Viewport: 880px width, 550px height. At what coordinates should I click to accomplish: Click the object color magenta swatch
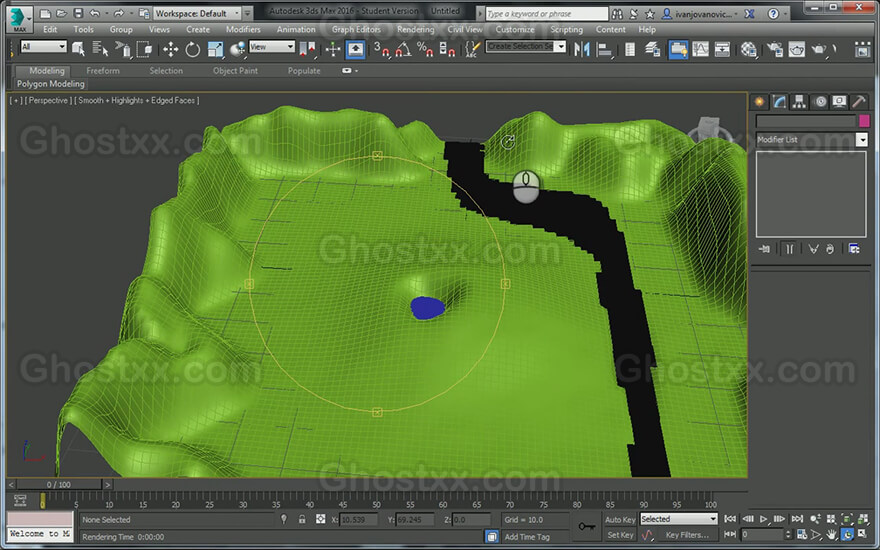[864, 121]
